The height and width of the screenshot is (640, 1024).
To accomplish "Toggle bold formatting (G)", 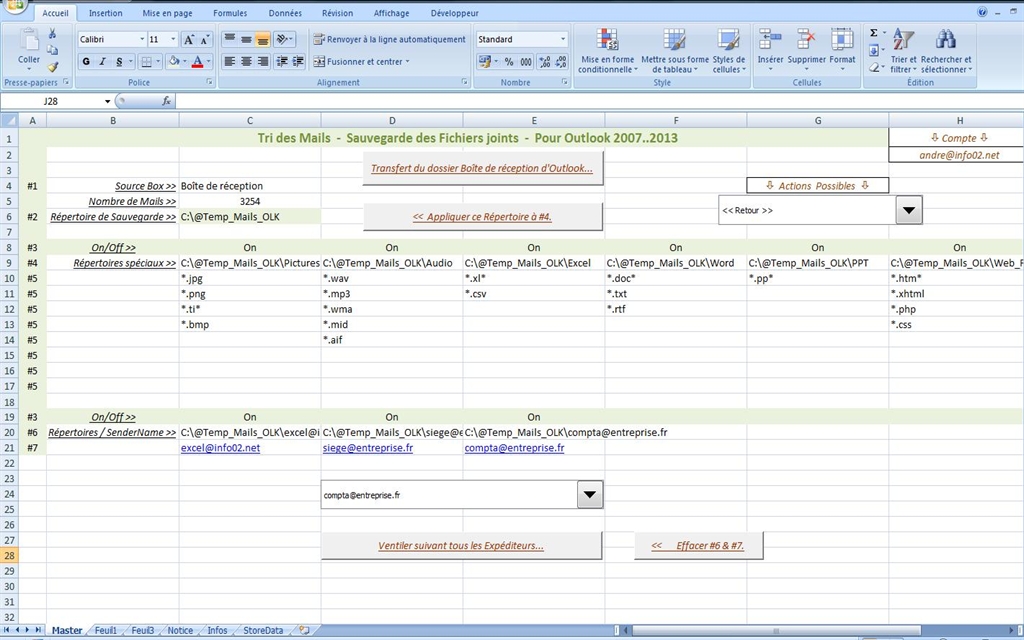I will (x=86, y=62).
